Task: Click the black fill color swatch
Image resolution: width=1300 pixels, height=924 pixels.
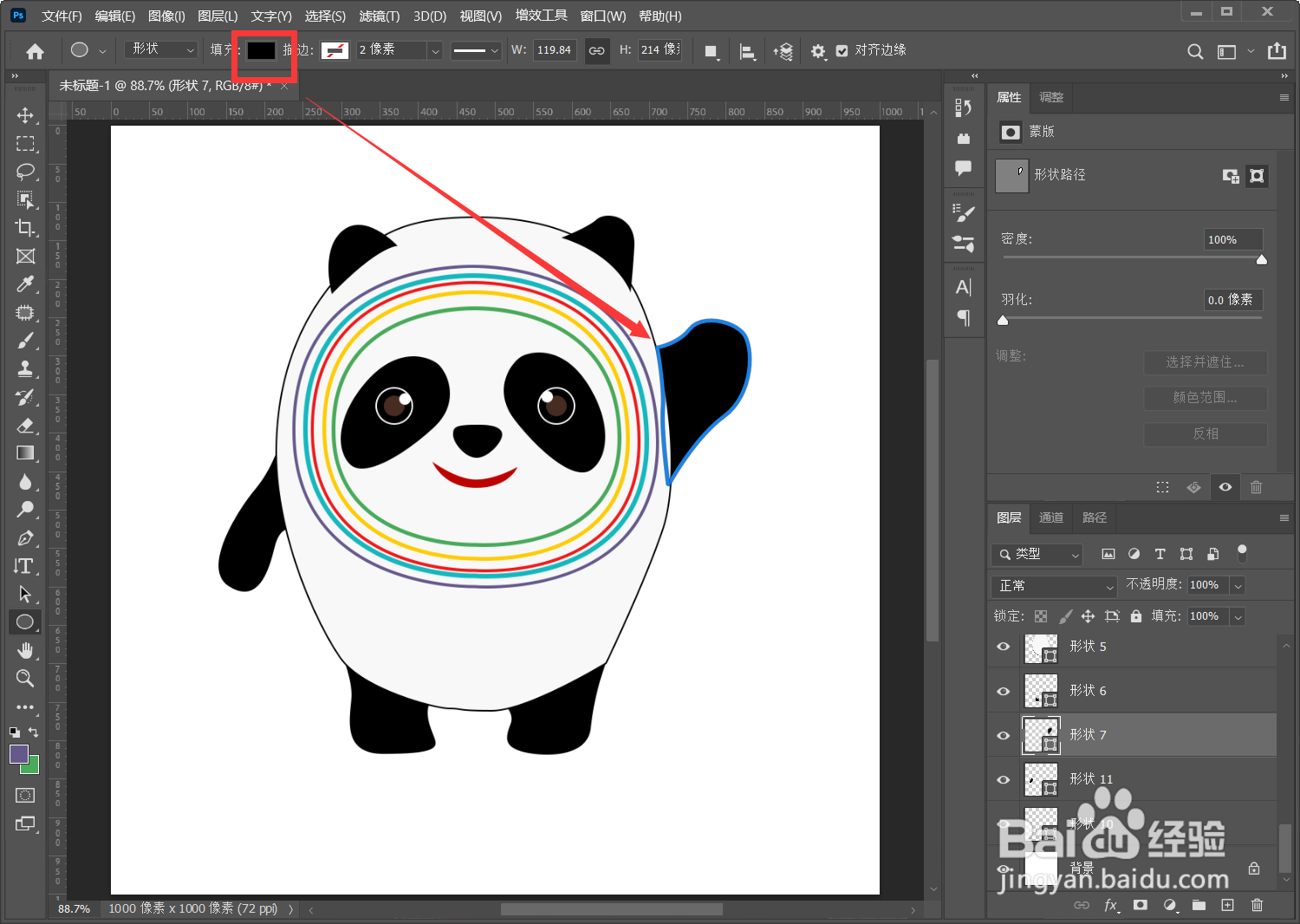Action: click(261, 50)
